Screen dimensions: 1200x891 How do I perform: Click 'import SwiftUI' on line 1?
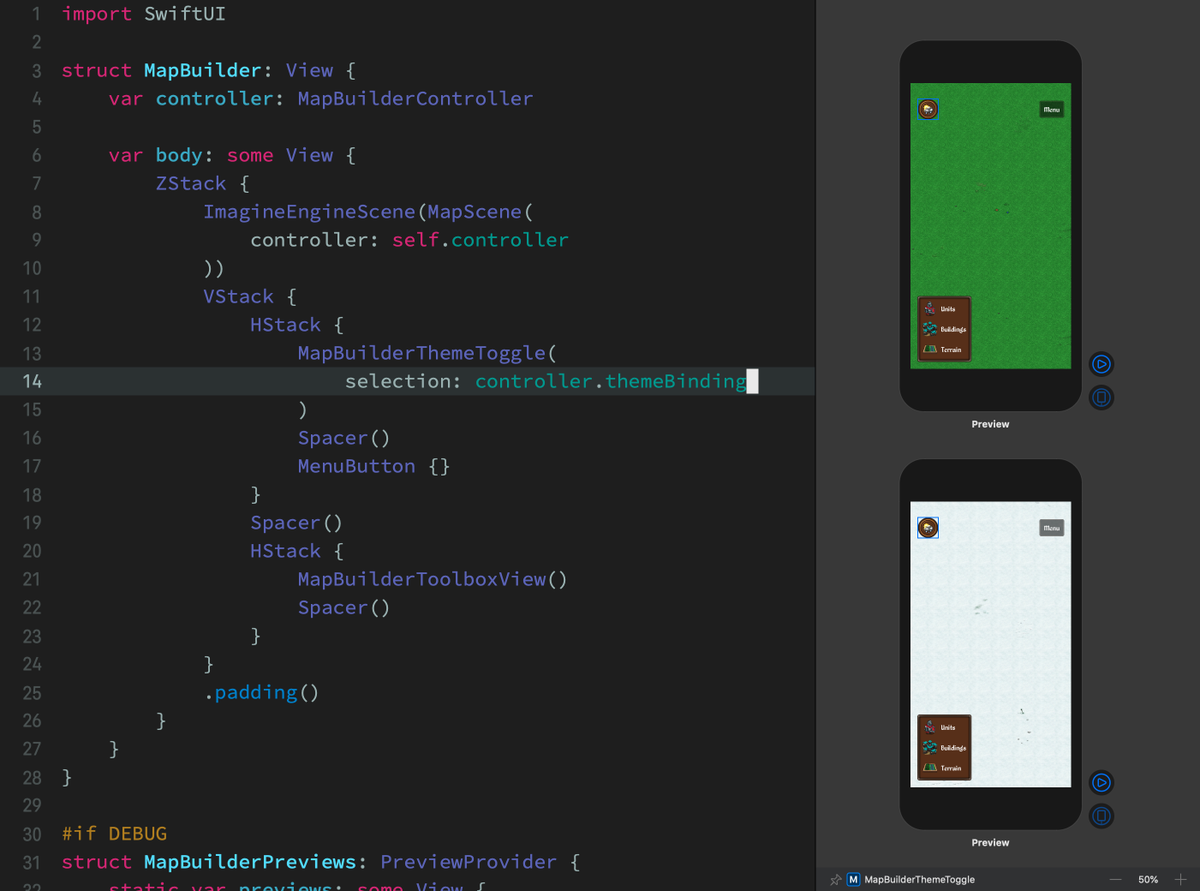143,14
